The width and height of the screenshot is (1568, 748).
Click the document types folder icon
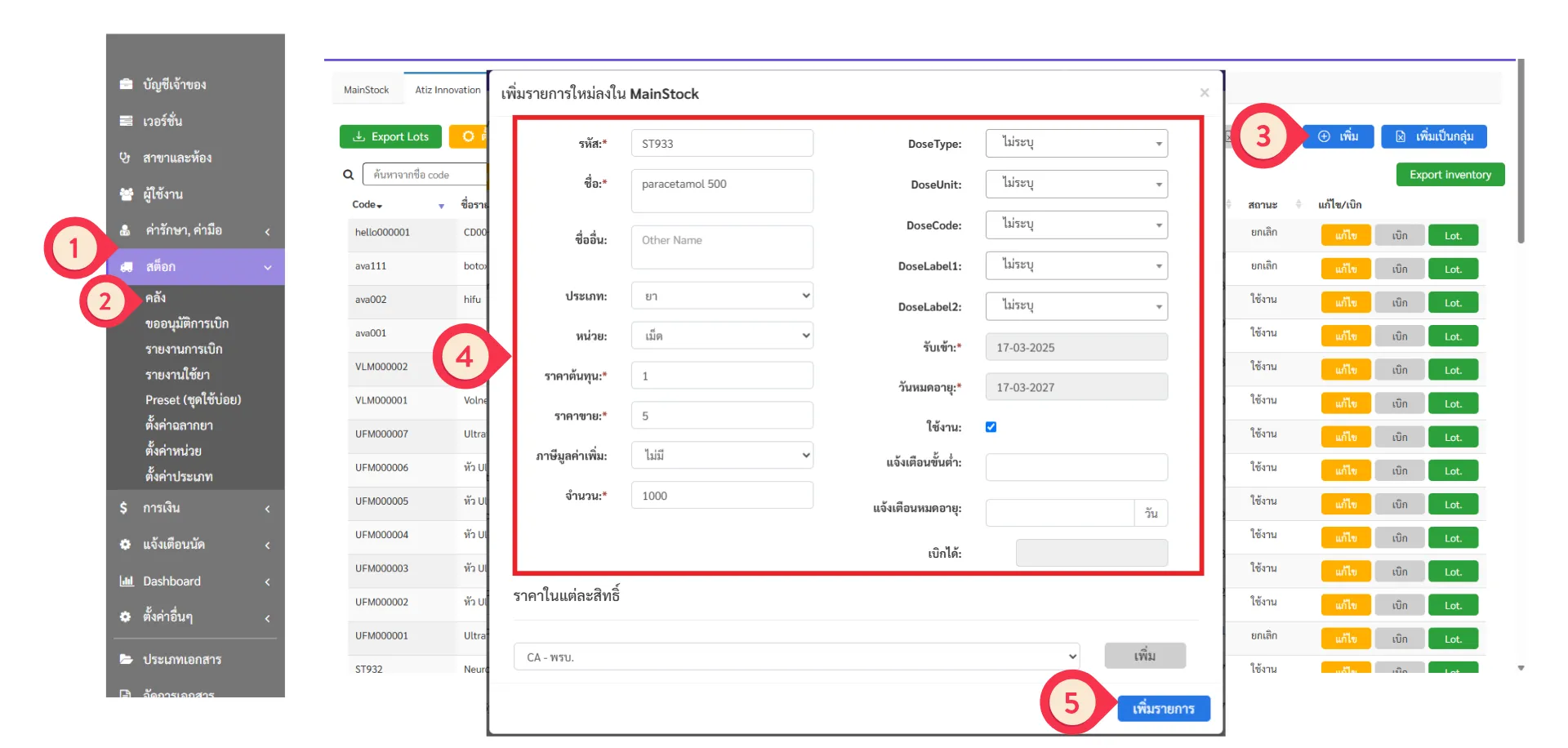tap(126, 659)
